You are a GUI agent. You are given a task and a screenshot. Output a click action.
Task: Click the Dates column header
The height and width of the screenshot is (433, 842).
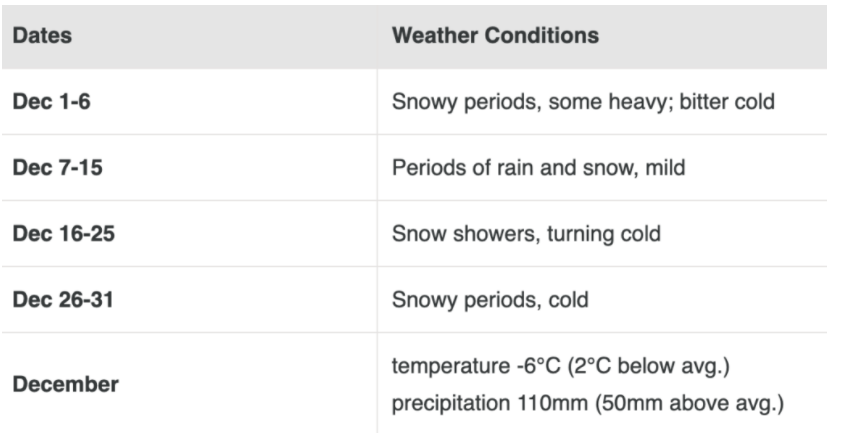[189, 36]
